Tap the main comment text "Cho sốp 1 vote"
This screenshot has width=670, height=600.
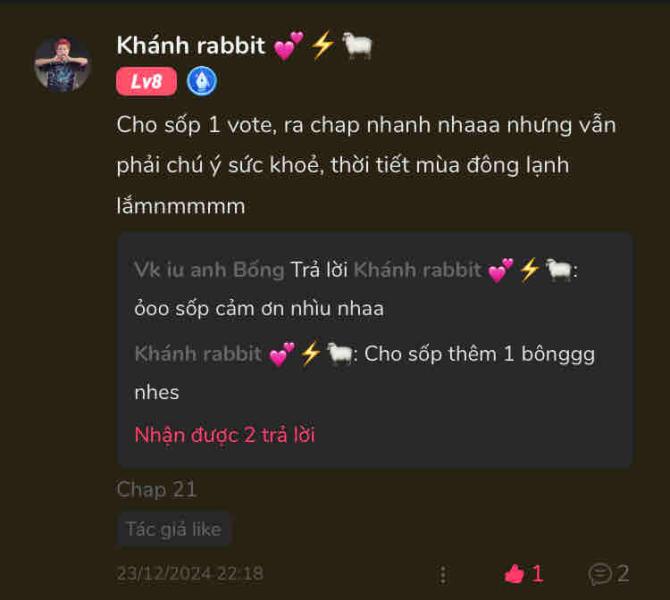[x=197, y=125]
